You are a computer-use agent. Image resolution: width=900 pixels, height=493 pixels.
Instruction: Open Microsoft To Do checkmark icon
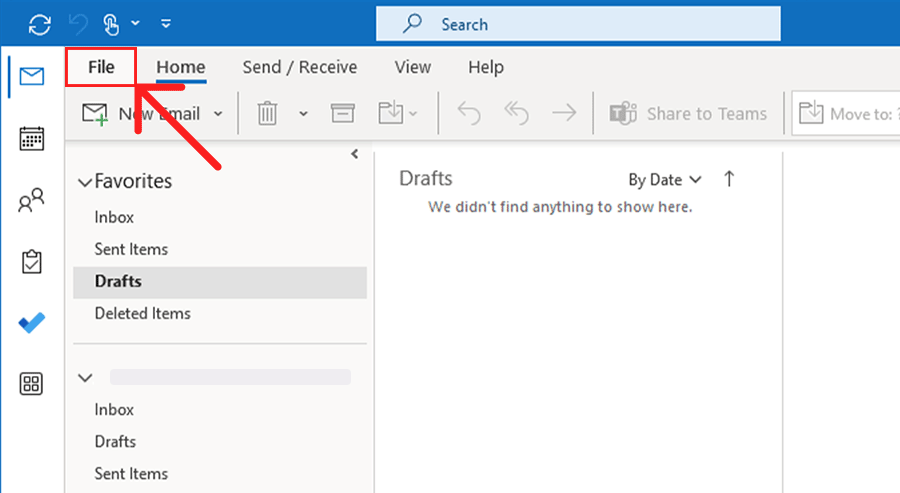click(x=32, y=323)
